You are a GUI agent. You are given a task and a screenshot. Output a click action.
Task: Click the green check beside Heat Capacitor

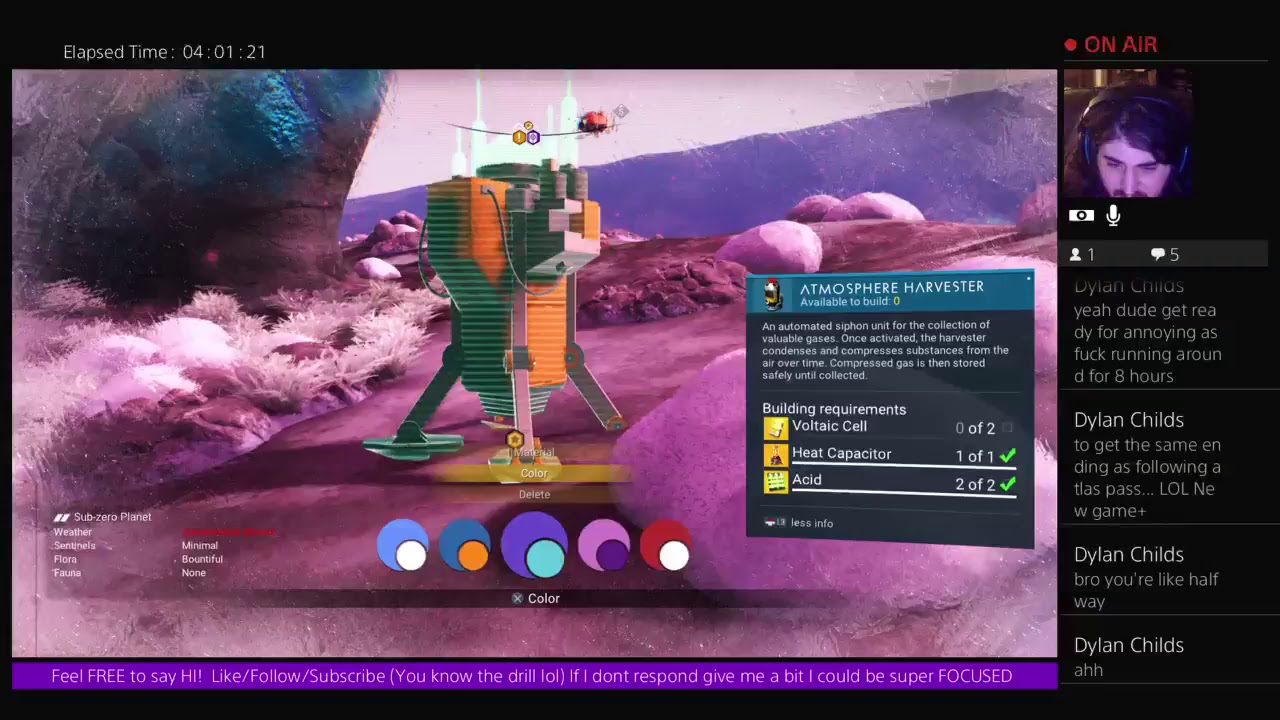[1007, 456]
